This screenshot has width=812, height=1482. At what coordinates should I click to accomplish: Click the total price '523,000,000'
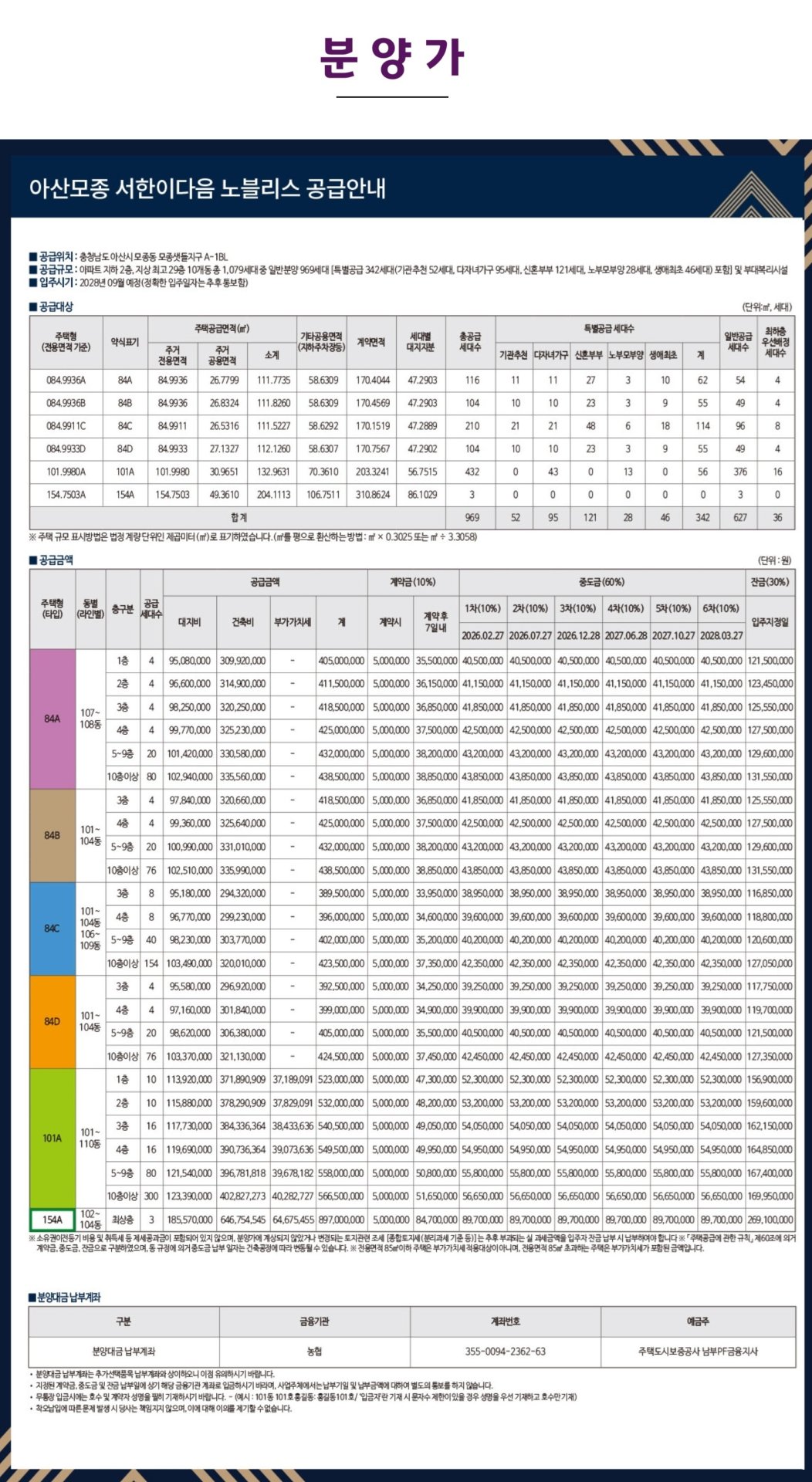[341, 1080]
